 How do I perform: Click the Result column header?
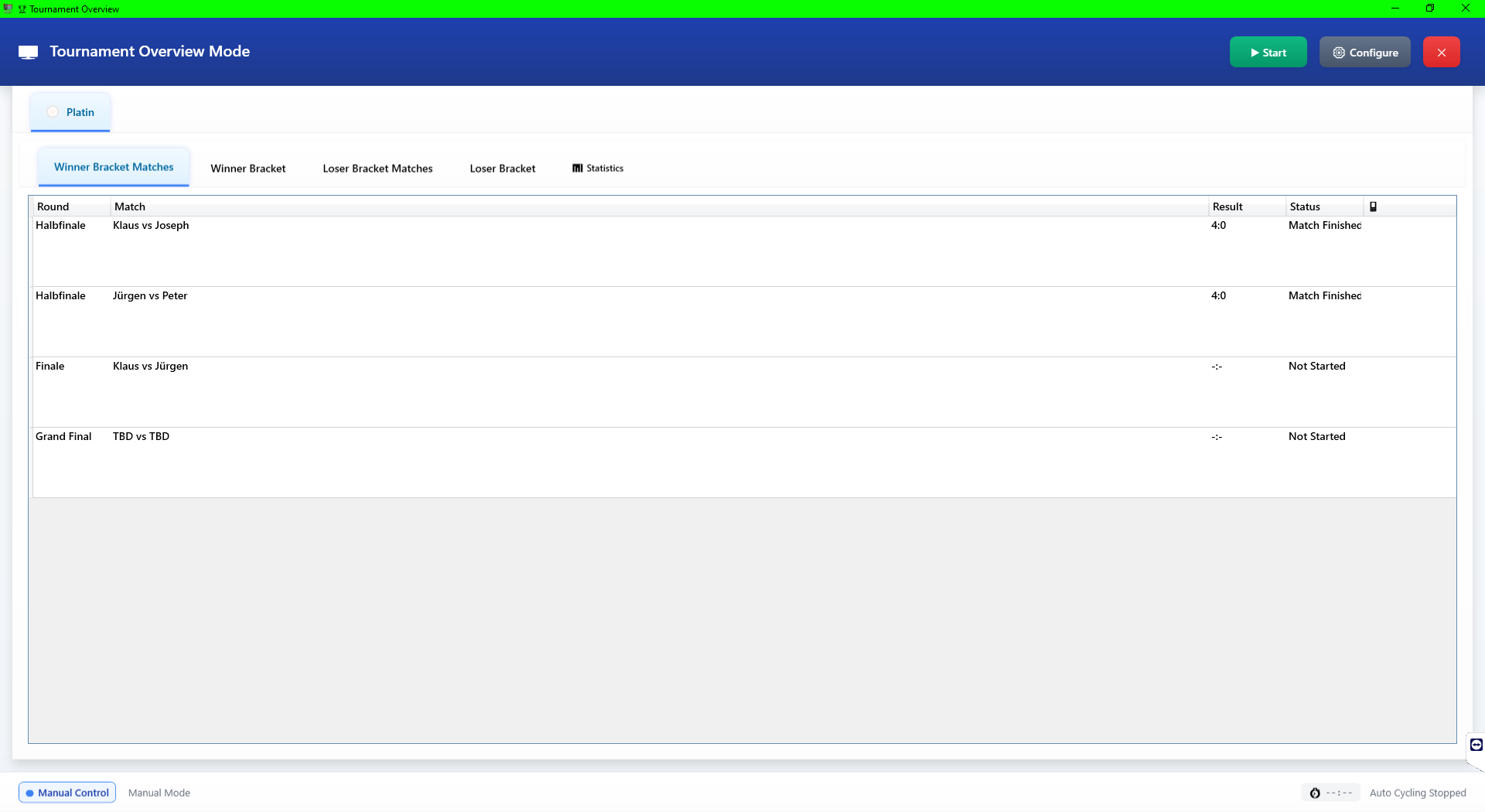[1247, 206]
